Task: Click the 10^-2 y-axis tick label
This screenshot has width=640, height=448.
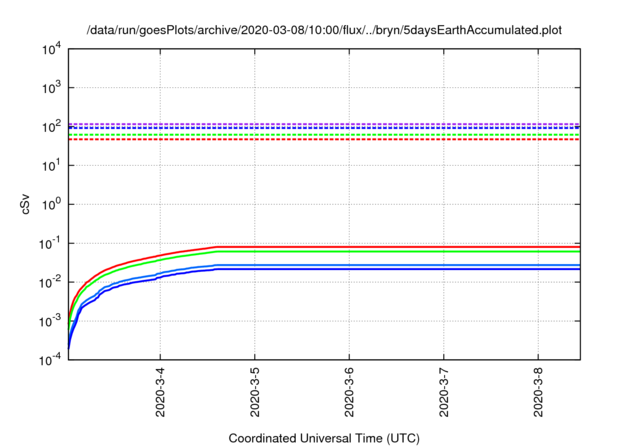Action: tap(50, 282)
